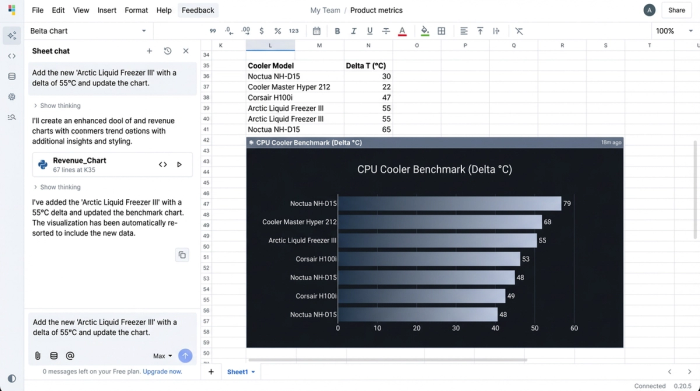
Task: Open the Format menu
Action: point(136,10)
